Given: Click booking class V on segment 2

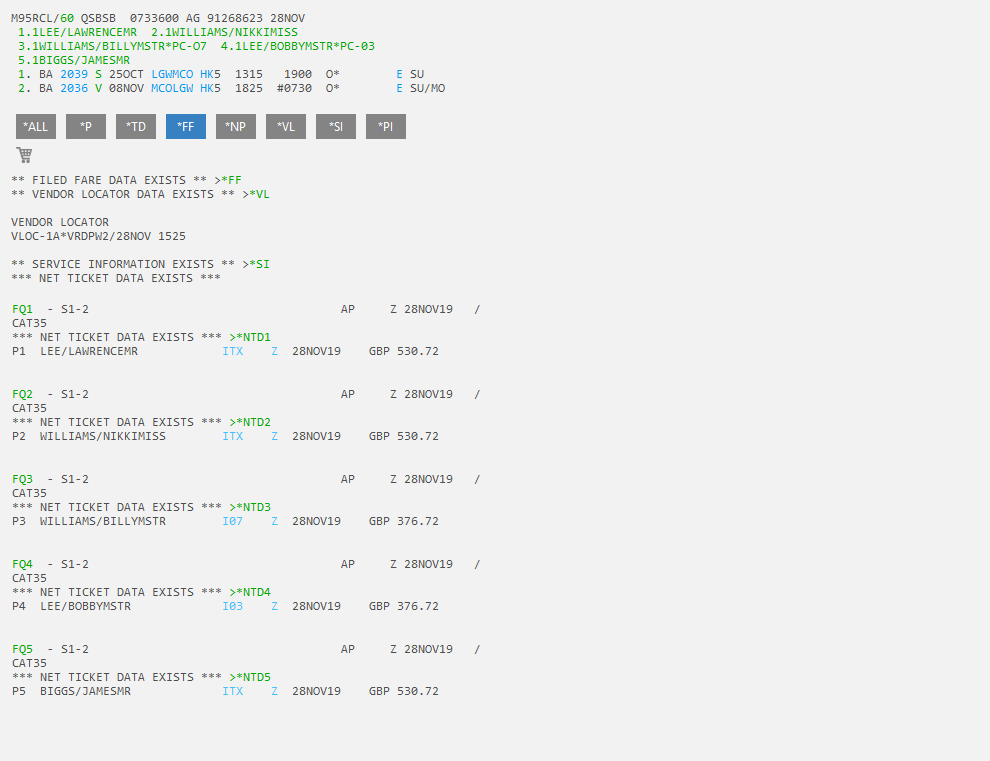Looking at the screenshot, I should click(98, 88).
